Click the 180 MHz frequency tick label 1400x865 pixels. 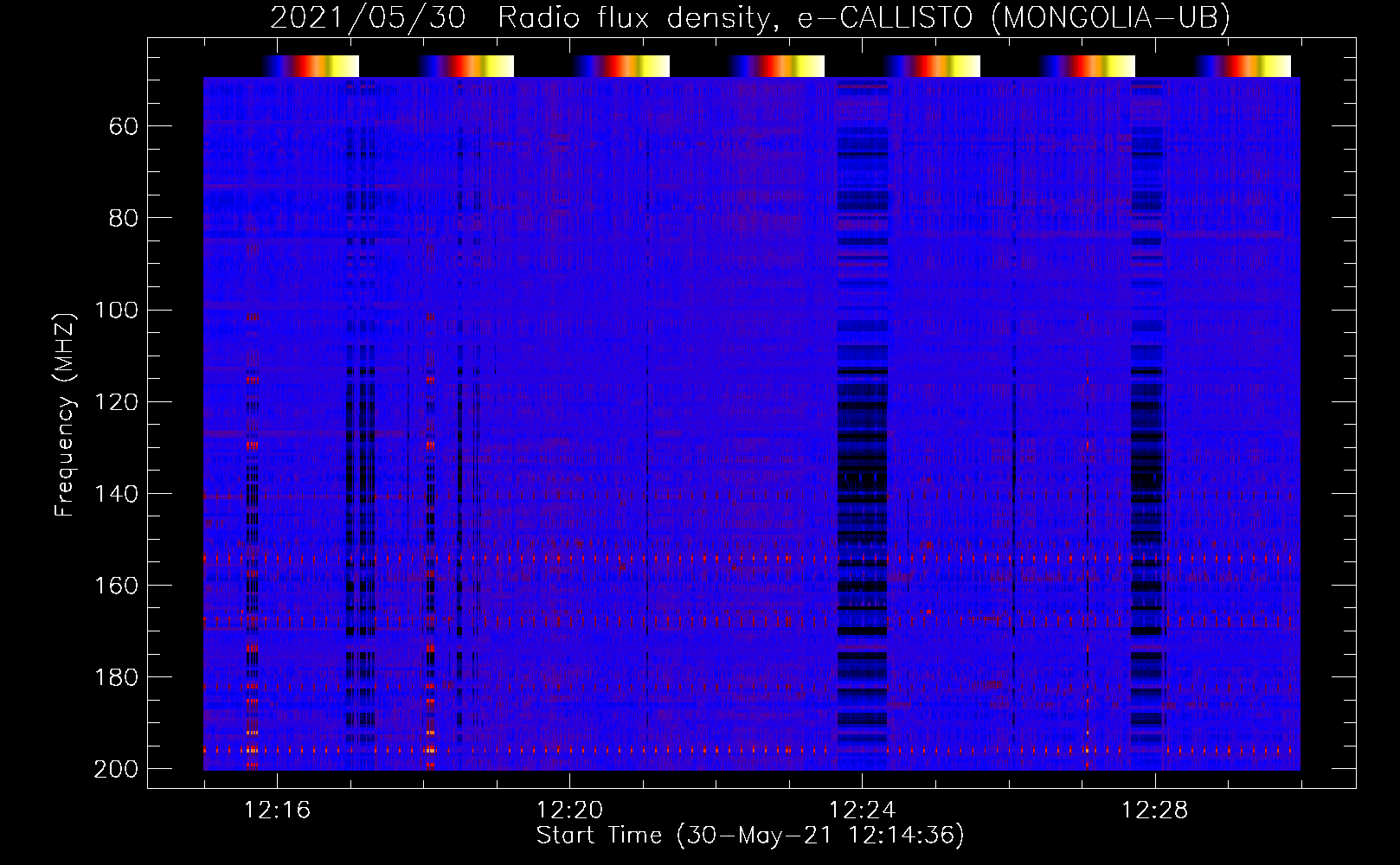coord(116,676)
